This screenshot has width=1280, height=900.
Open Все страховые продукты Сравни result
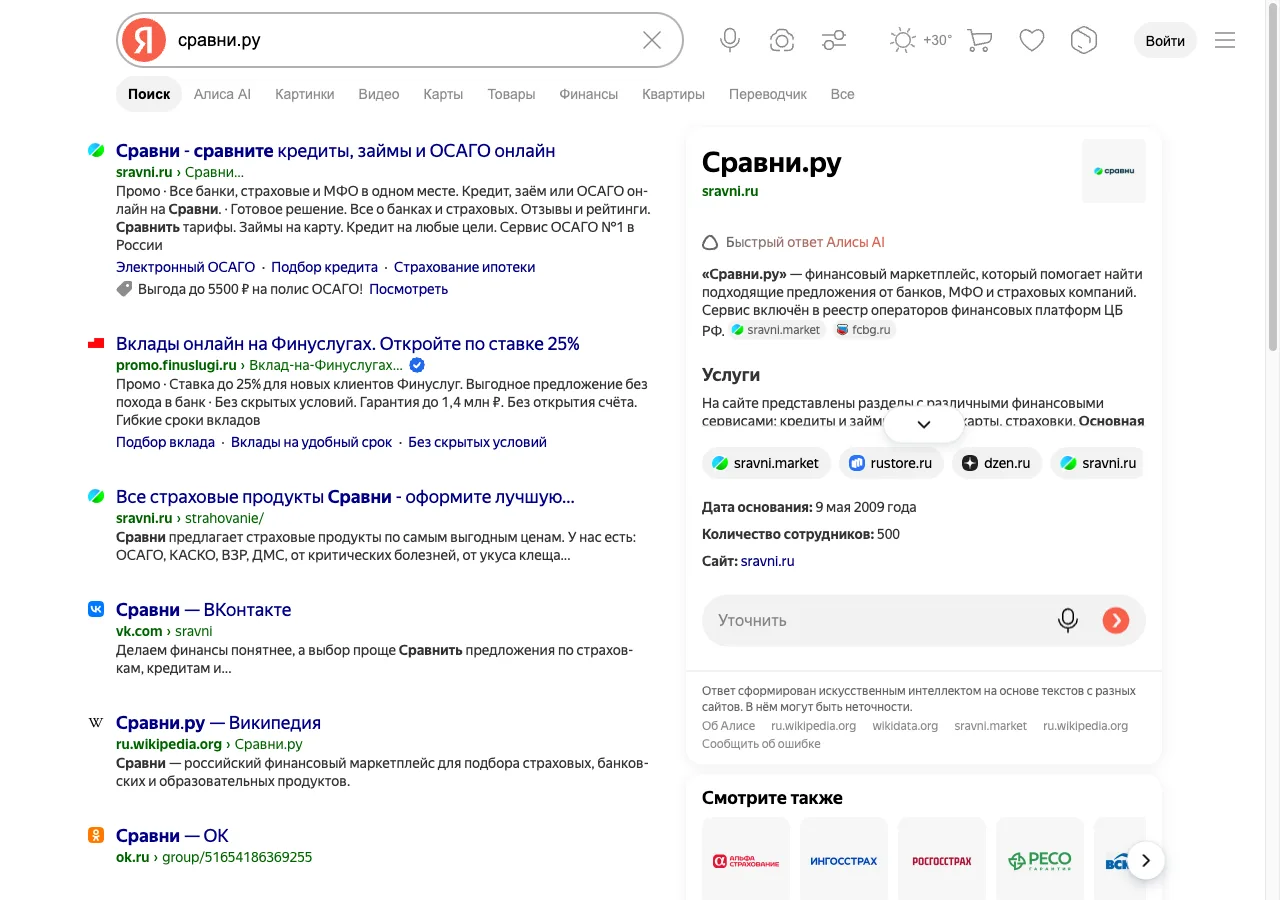click(345, 497)
